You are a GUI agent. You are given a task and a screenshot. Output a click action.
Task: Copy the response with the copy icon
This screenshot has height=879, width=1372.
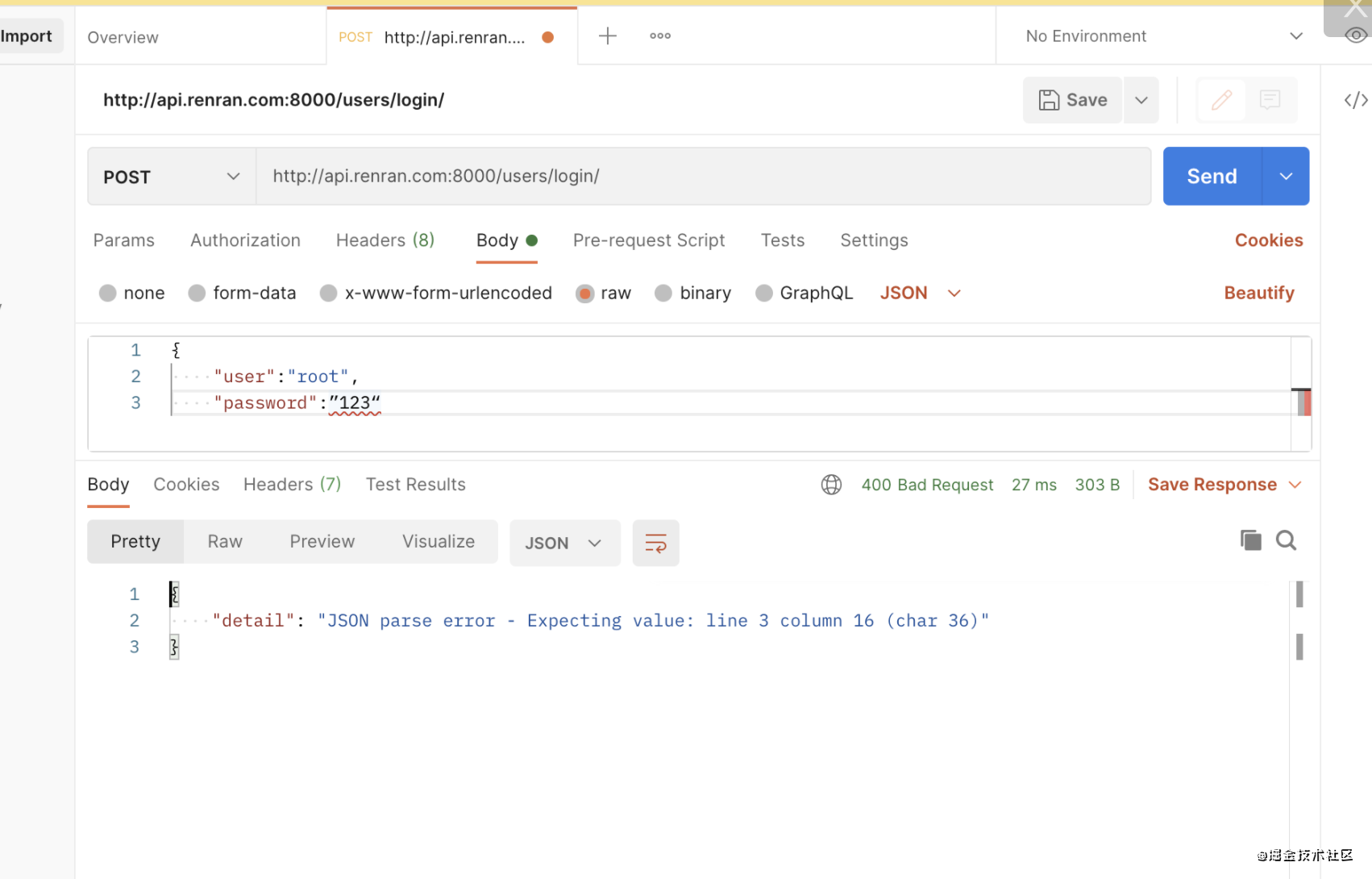click(x=1250, y=540)
